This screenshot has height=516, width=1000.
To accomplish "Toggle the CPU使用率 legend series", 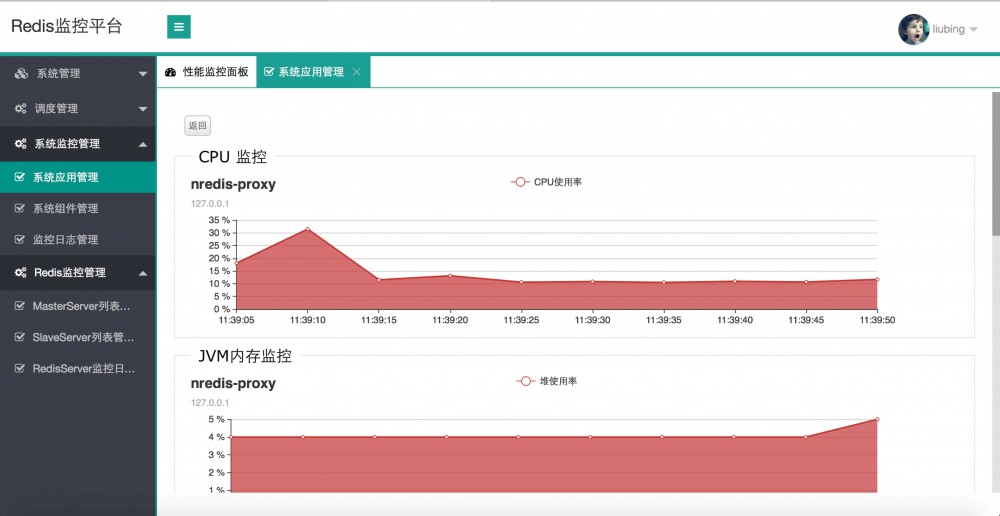I will pos(546,182).
